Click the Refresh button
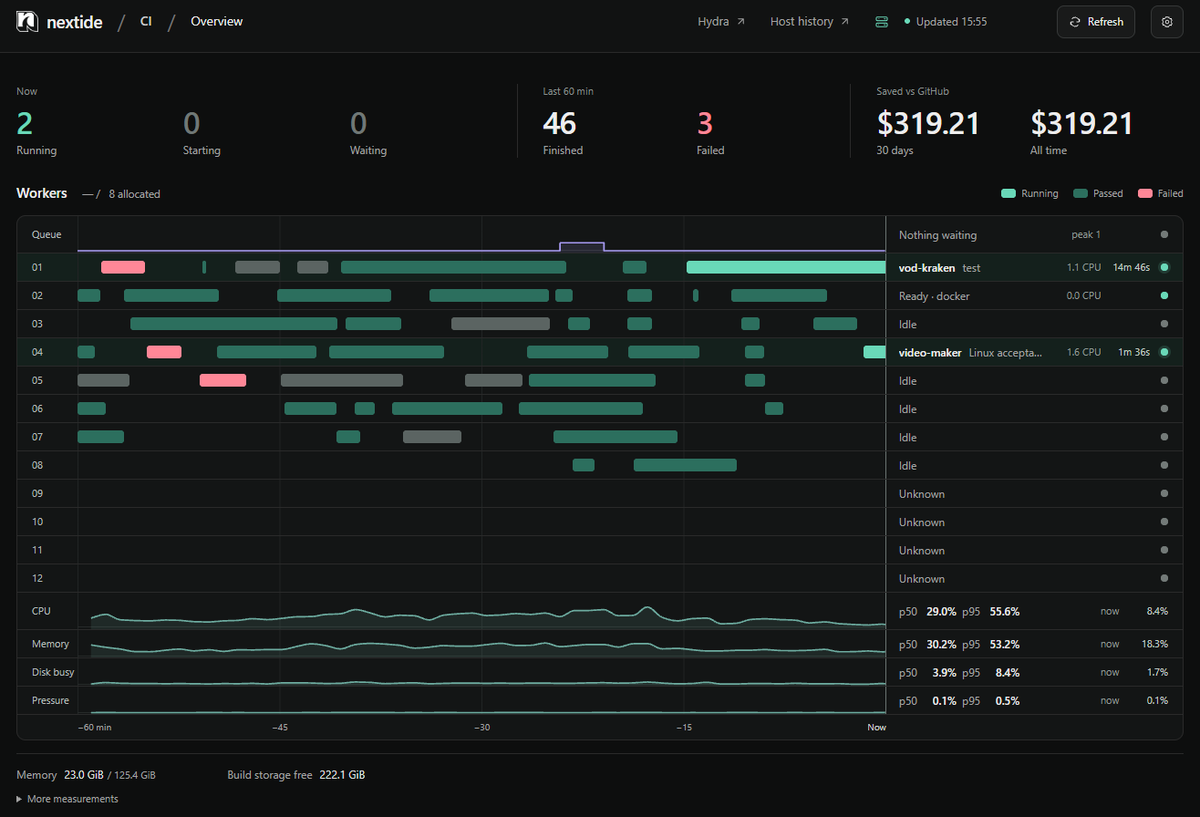Image resolution: width=1200 pixels, height=817 pixels. pos(1096,21)
